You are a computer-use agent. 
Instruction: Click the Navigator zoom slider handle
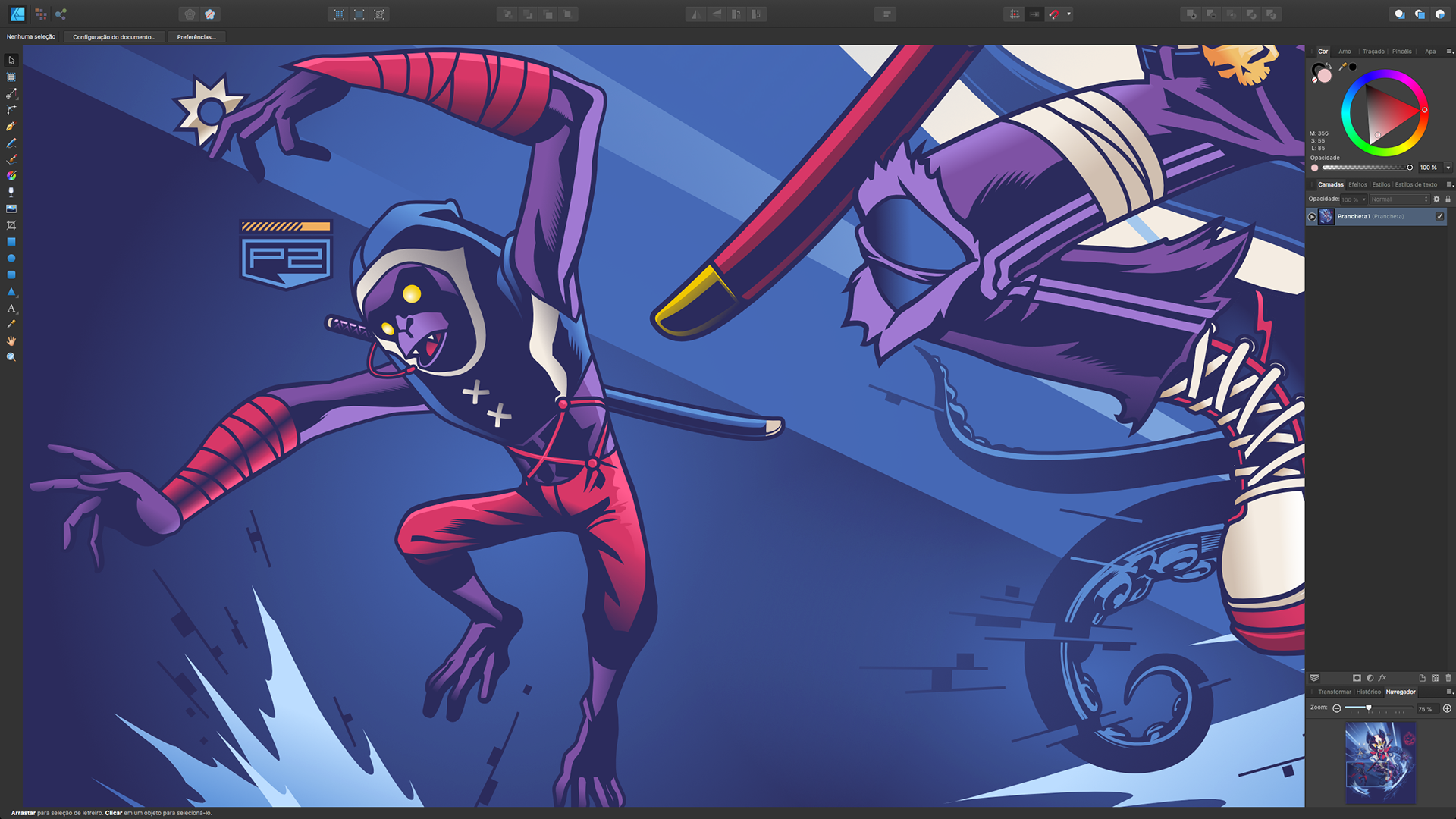[x=1368, y=708]
